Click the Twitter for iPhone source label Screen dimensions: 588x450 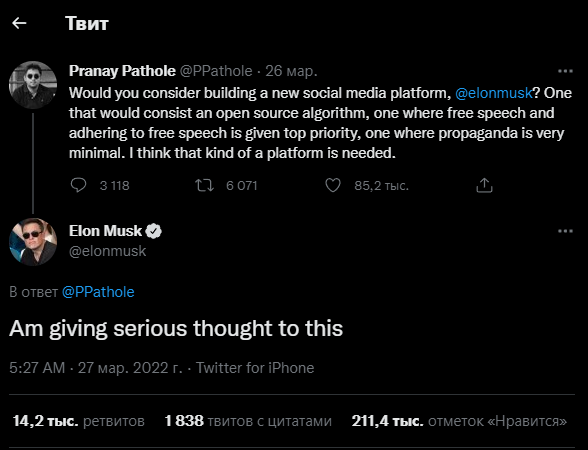[255, 368]
